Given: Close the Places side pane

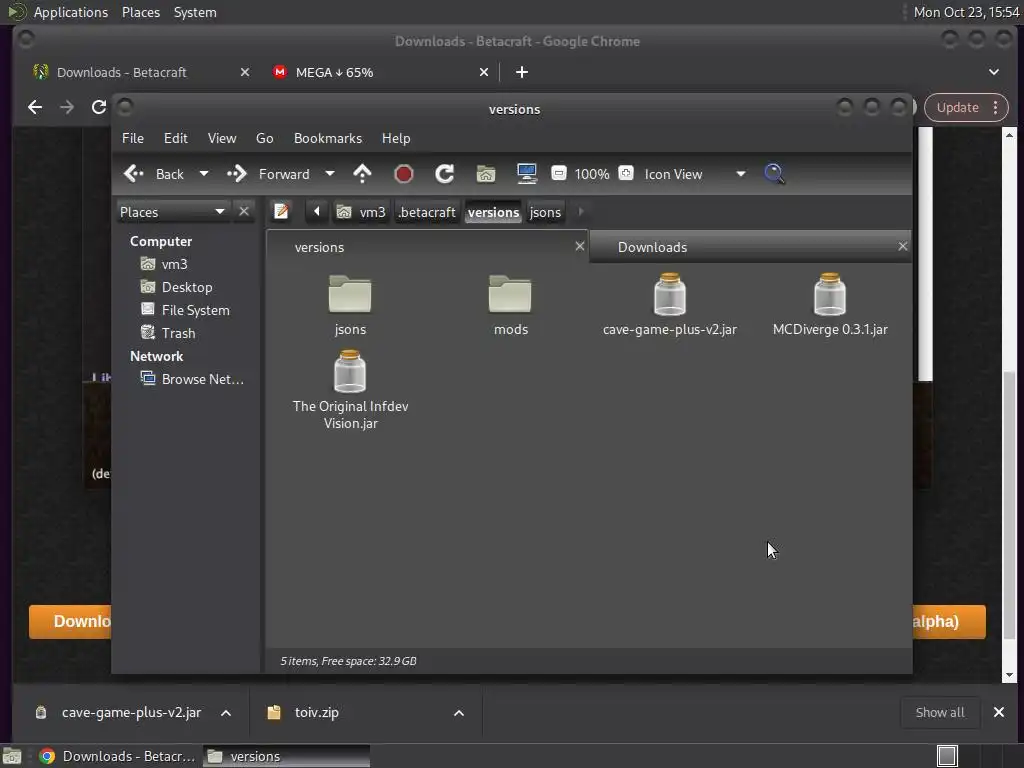Looking at the screenshot, I should coord(244,212).
